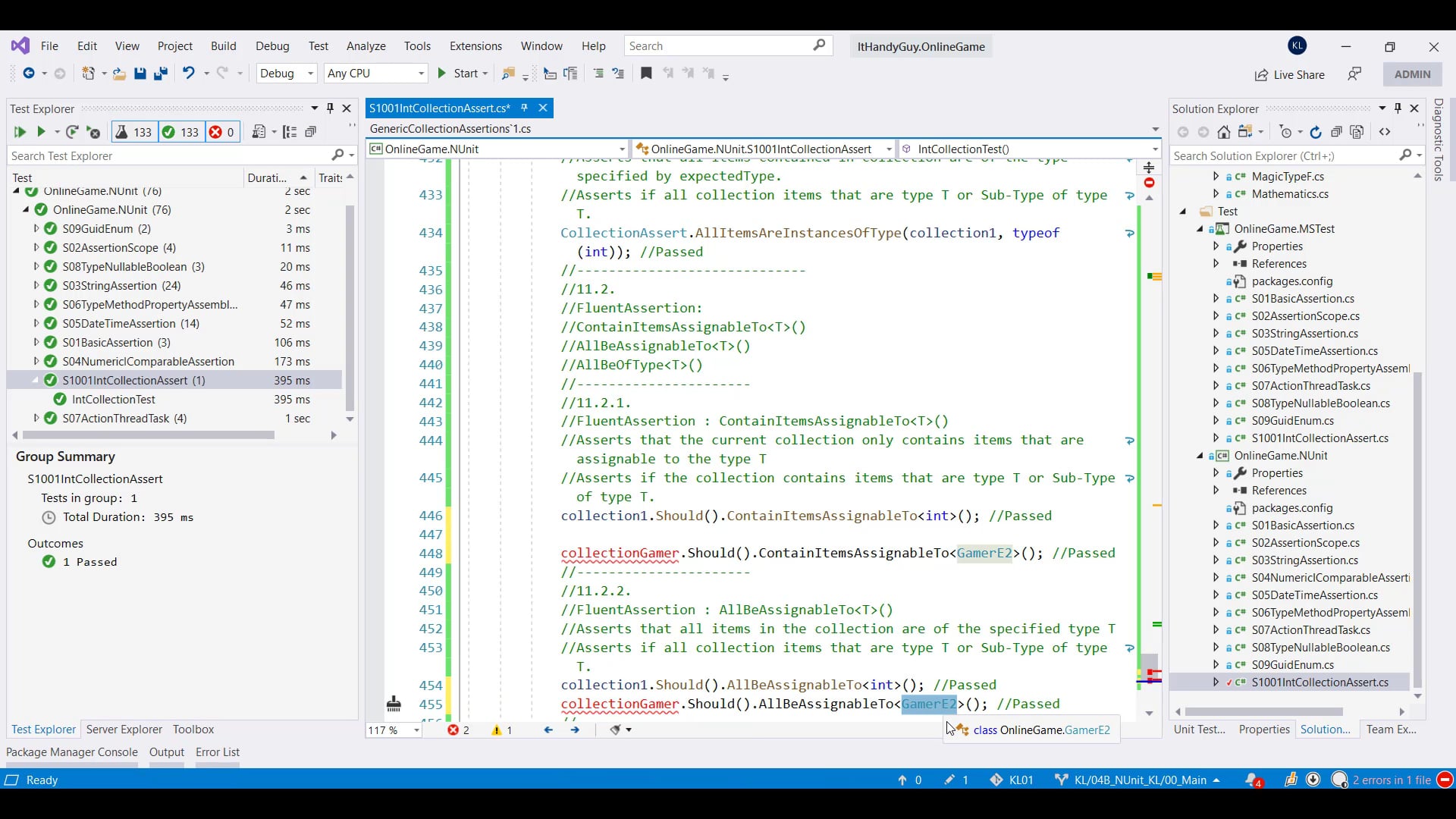Click the Passed tests filter showing 133

coord(180,132)
